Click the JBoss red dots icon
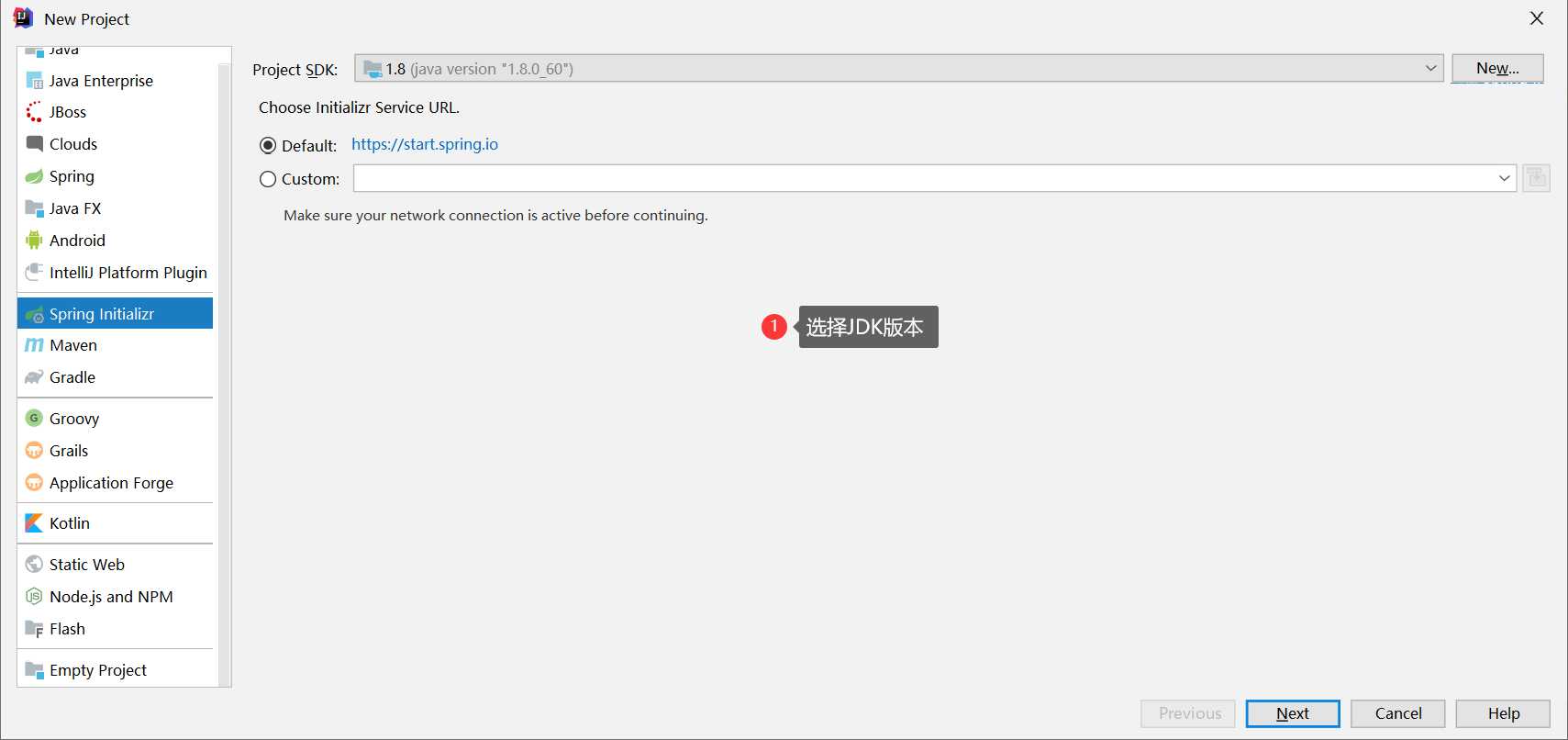The height and width of the screenshot is (740, 1568). [x=34, y=112]
